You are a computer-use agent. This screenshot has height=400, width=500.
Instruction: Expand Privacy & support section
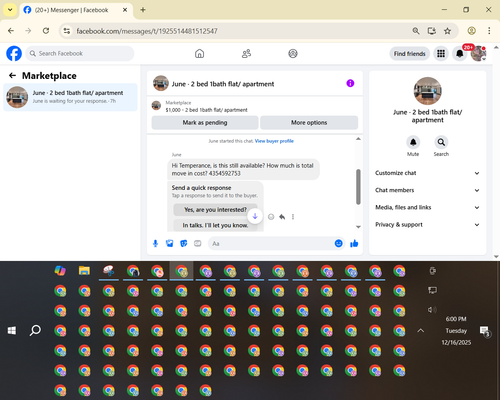pos(427,225)
